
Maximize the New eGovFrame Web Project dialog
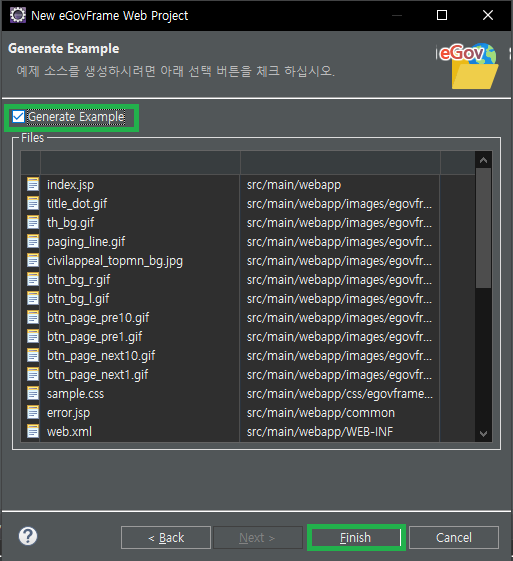pos(442,15)
